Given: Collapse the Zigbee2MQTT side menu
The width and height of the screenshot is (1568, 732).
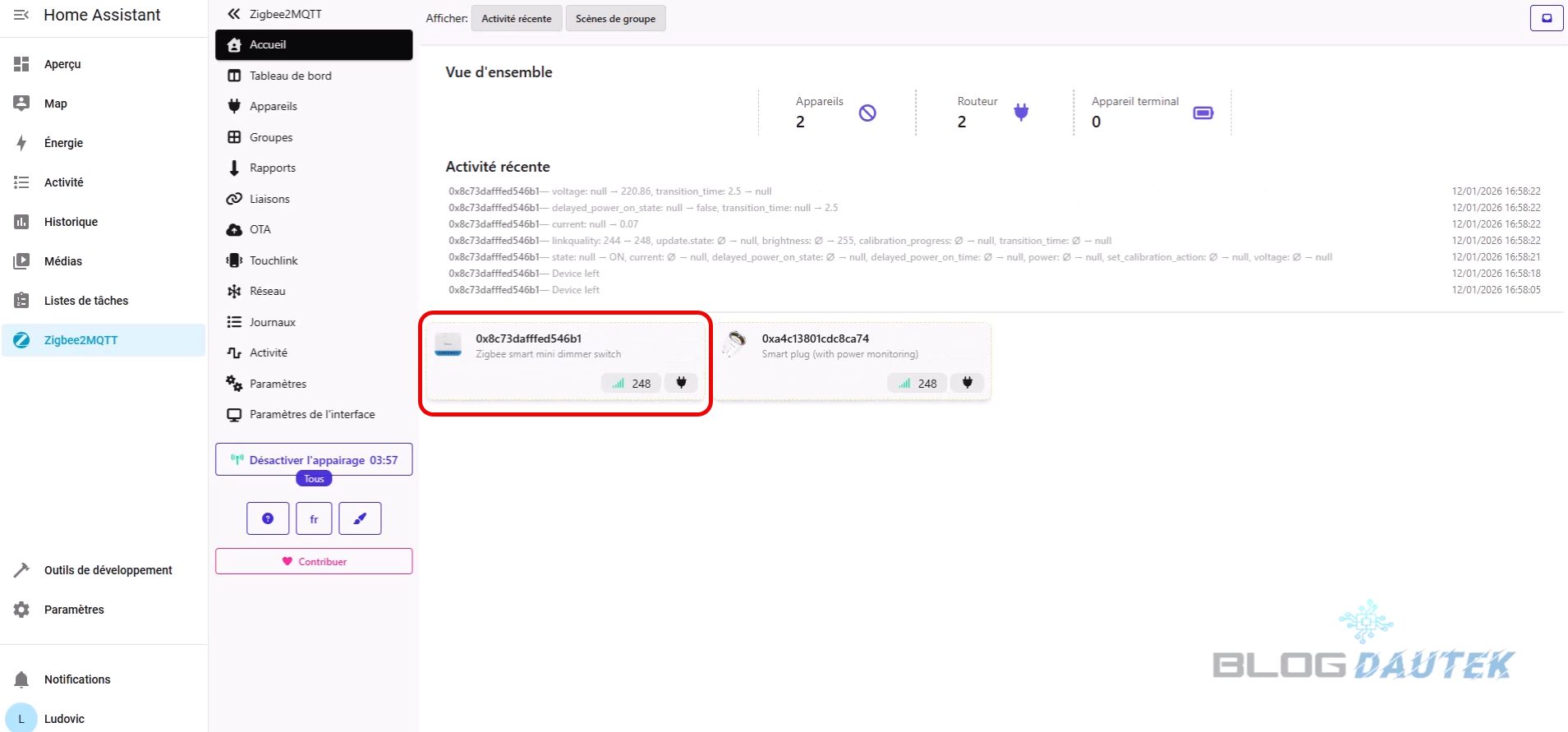Looking at the screenshot, I should pyautogui.click(x=234, y=14).
